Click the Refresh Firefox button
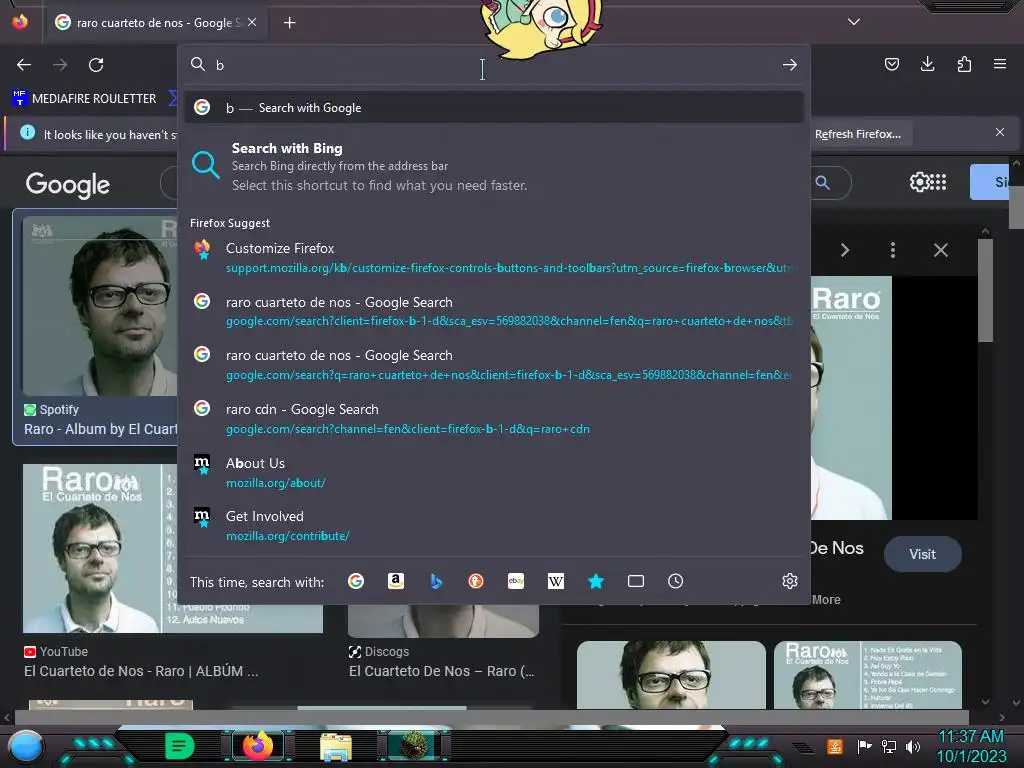Viewport: 1024px width, 768px height. tap(859, 134)
